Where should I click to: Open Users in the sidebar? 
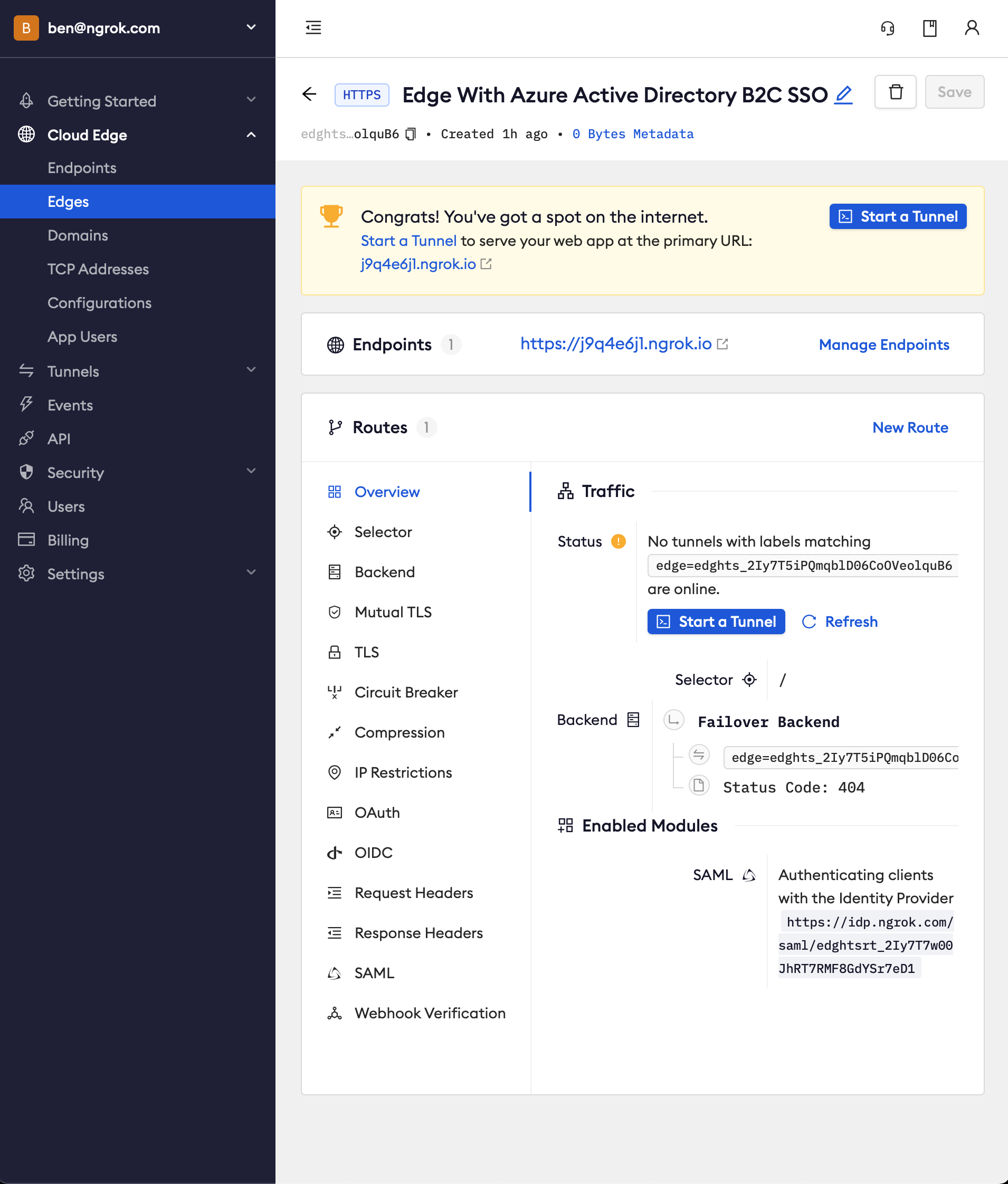[138, 506]
